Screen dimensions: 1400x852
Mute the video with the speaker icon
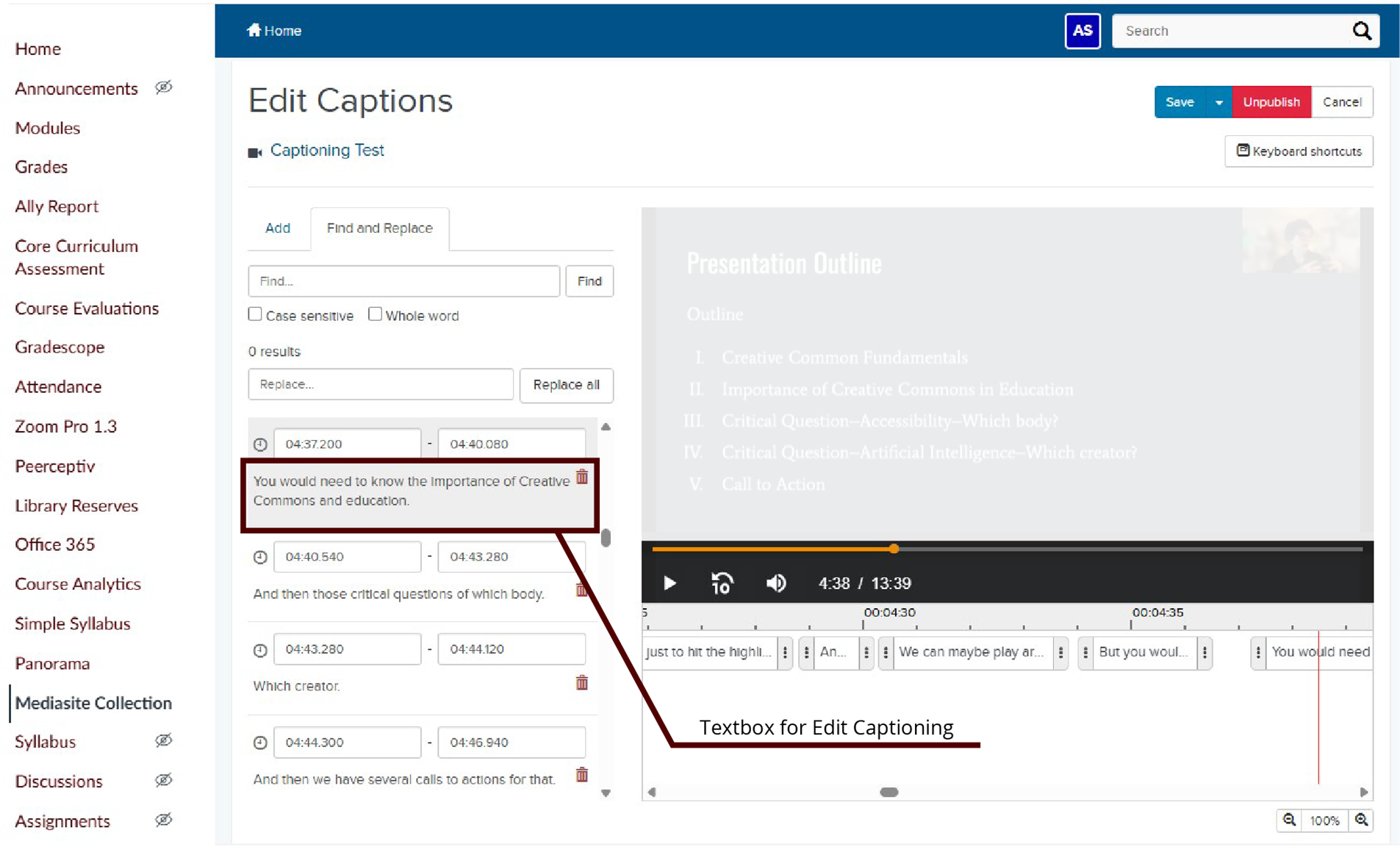[775, 583]
